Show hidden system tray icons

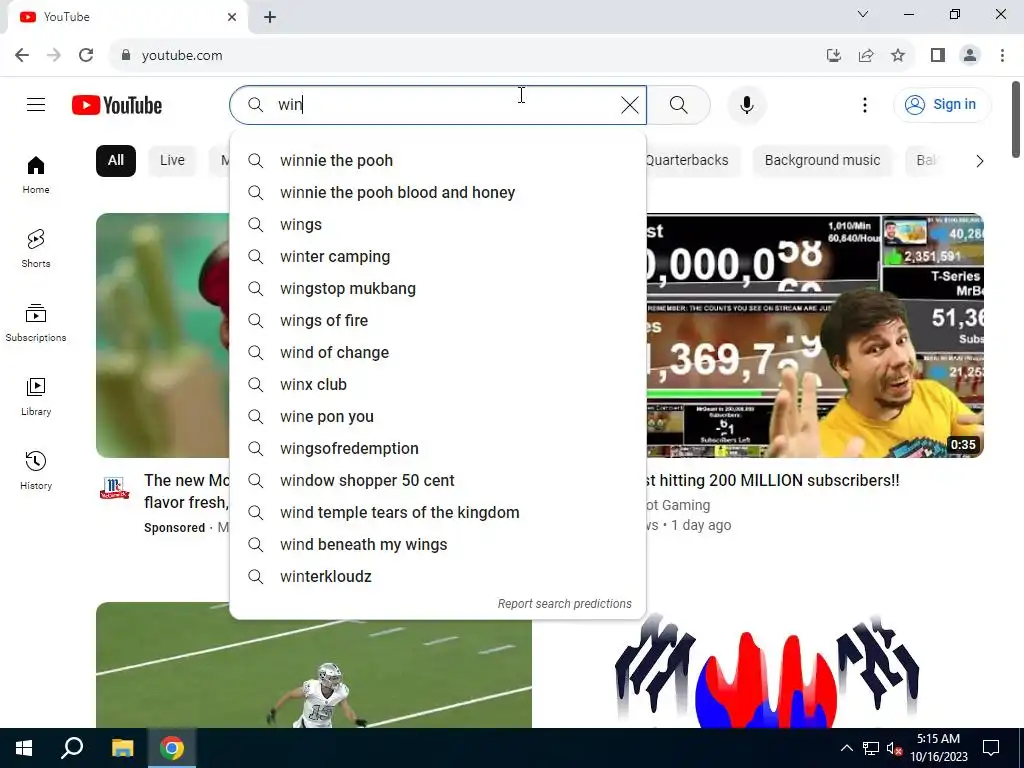846,748
